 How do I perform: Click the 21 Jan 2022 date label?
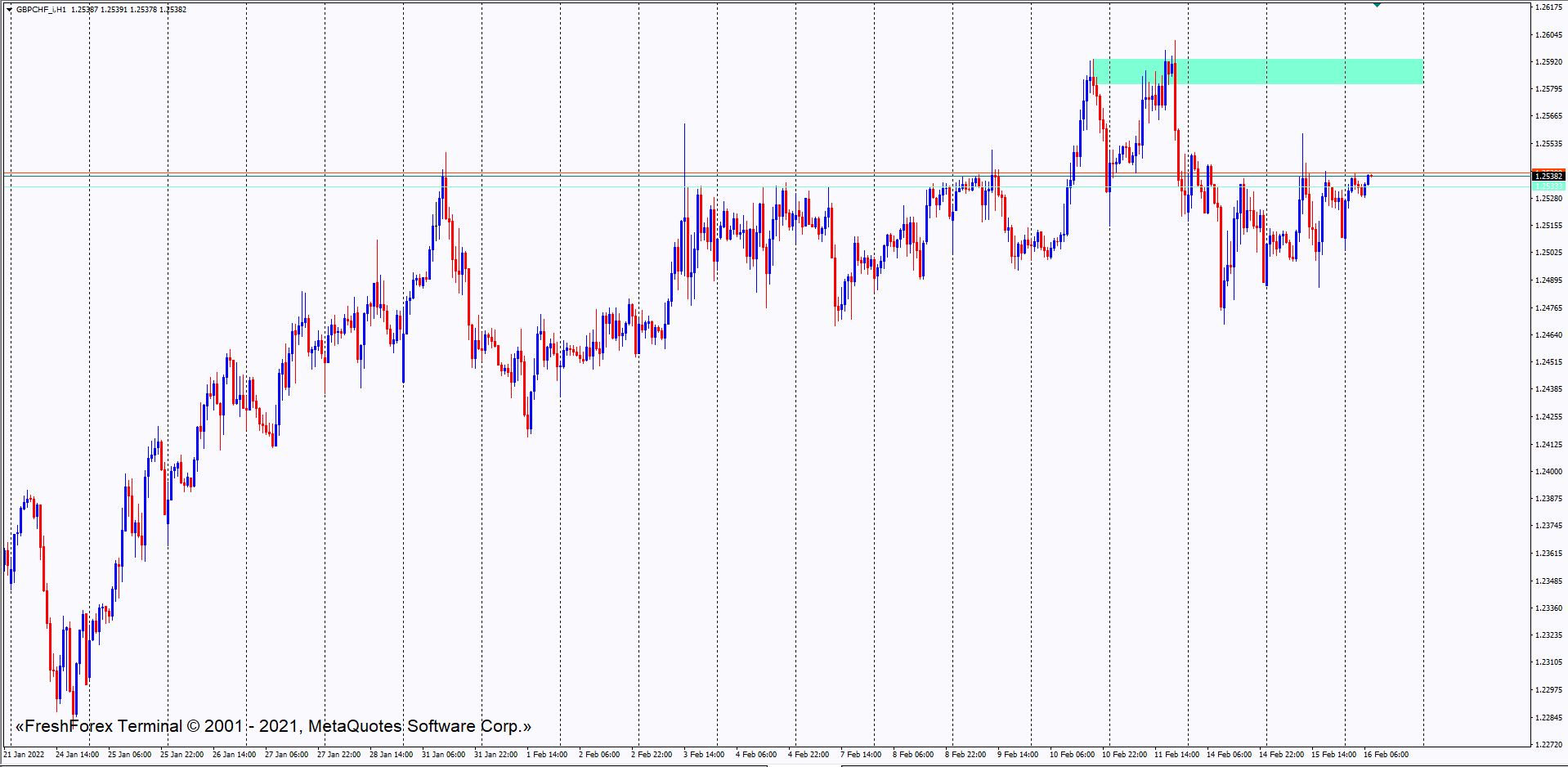(25, 754)
